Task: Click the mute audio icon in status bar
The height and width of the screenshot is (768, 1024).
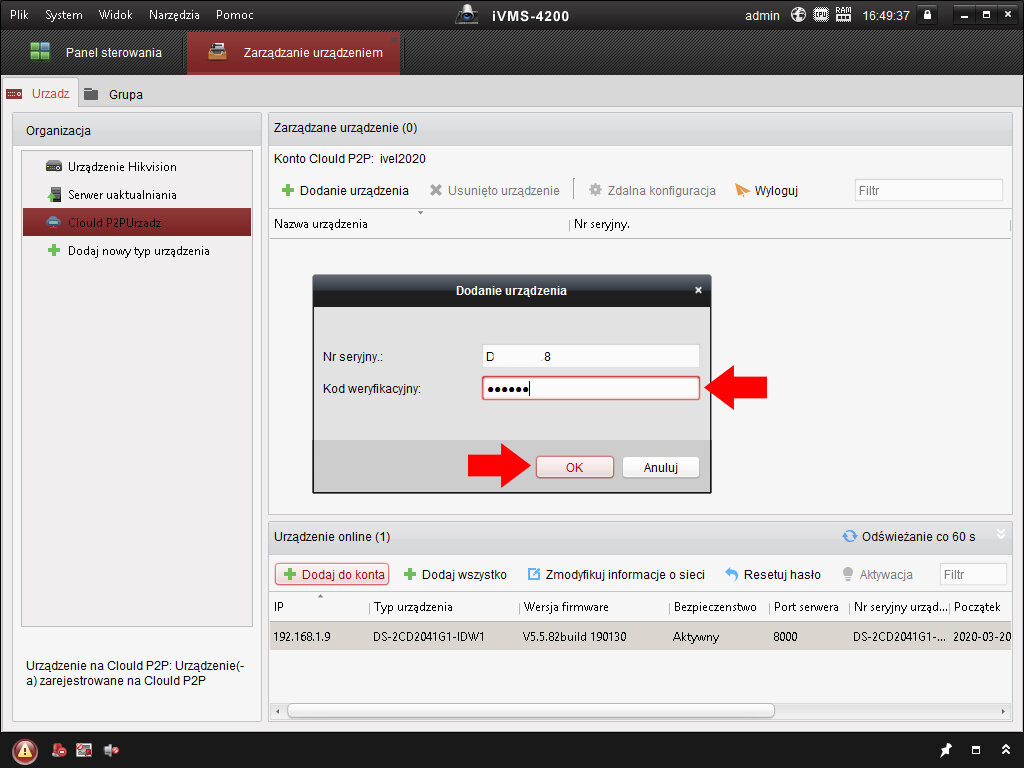Action: click(x=110, y=750)
